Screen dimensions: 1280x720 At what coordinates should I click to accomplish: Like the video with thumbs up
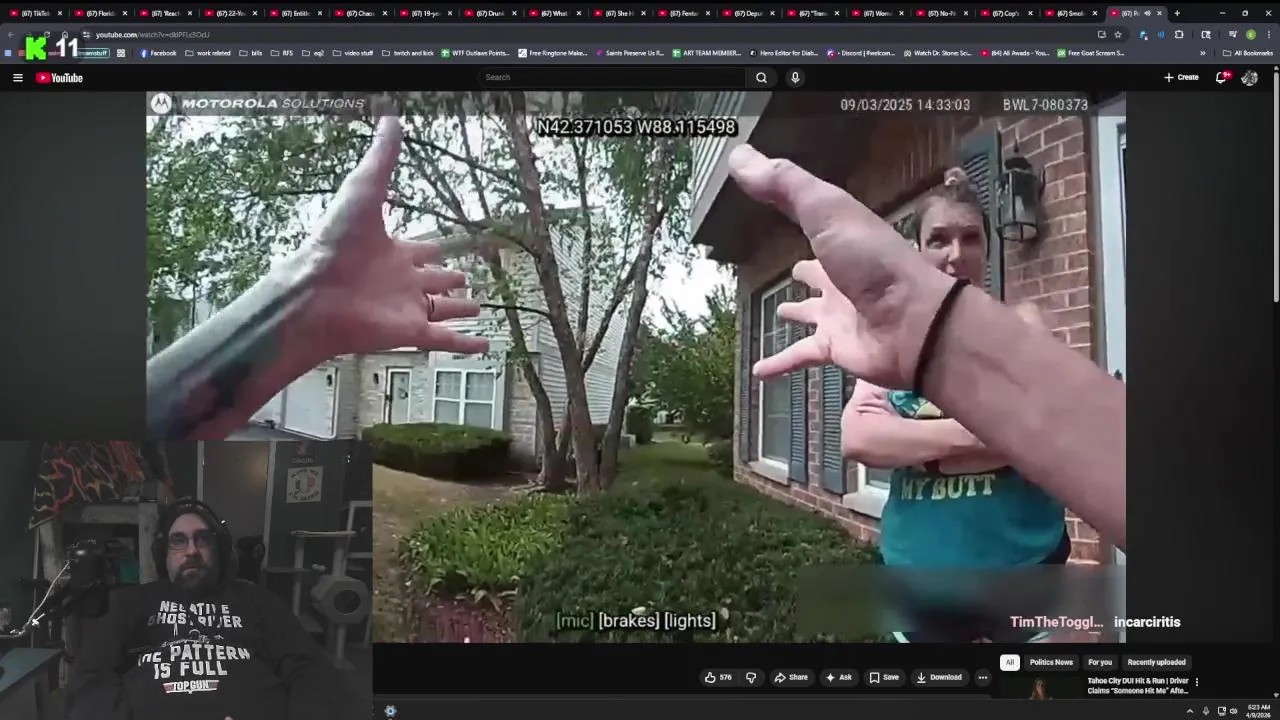718,677
